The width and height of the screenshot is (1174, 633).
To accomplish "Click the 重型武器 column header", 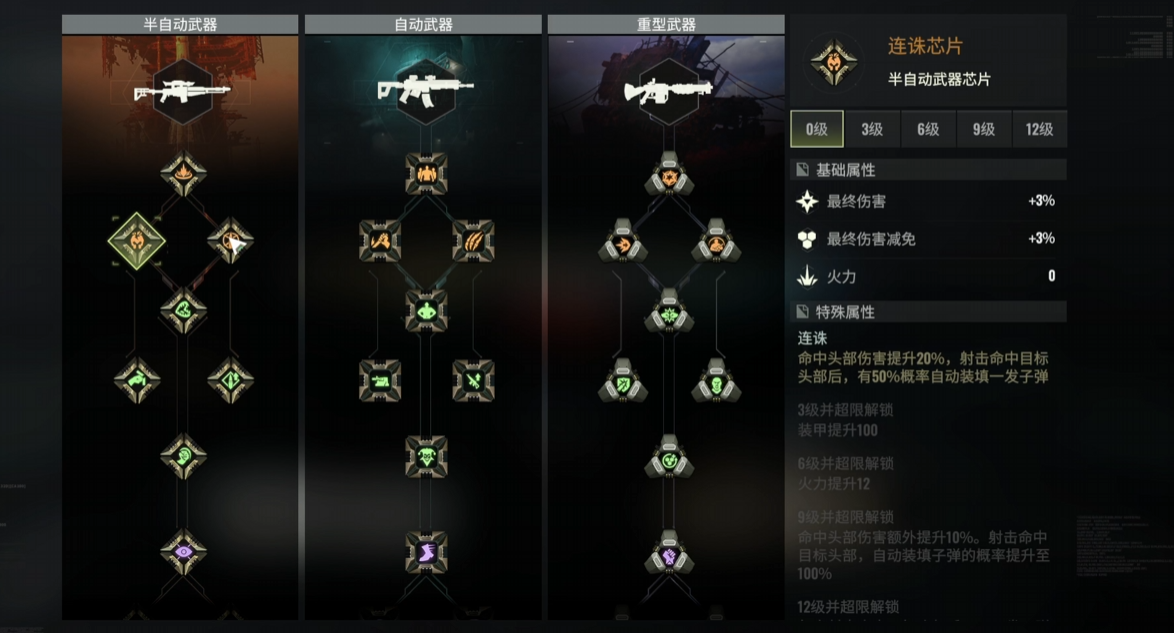I will point(666,24).
